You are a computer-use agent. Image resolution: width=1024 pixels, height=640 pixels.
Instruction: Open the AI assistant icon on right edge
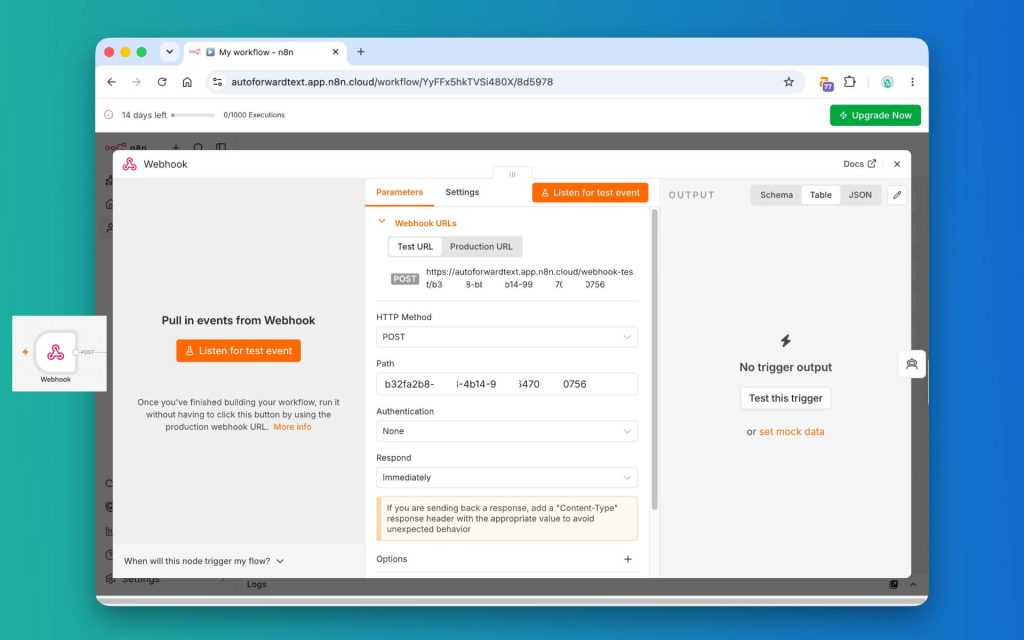pos(912,364)
